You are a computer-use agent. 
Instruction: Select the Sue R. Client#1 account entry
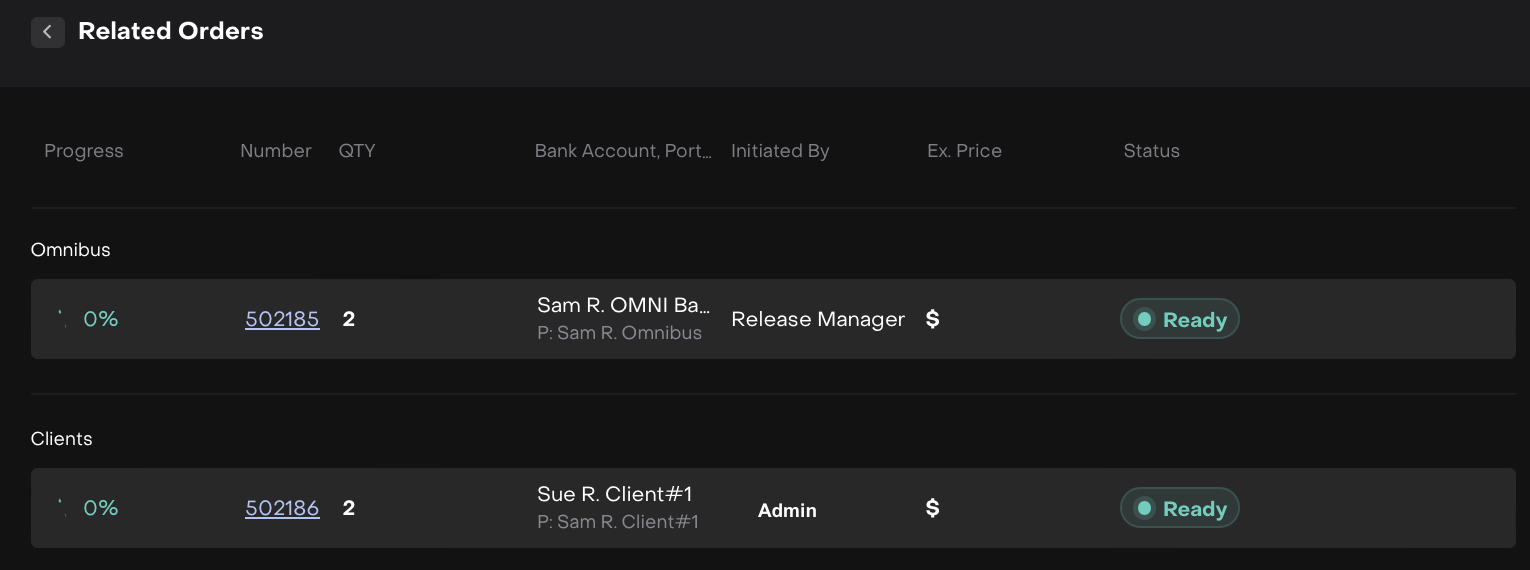(615, 494)
